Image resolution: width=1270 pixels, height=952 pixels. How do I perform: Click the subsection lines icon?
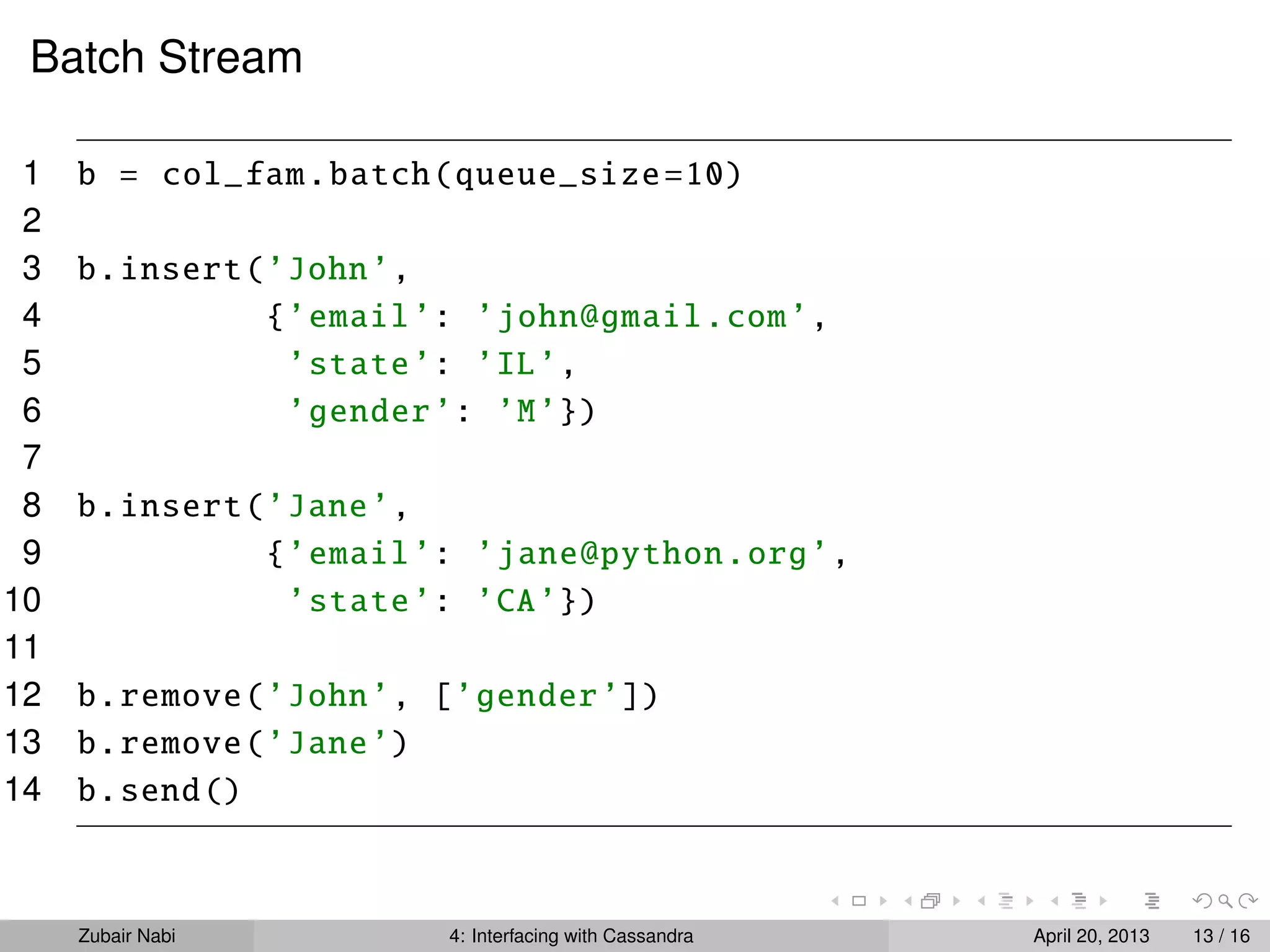[x=1006, y=901]
